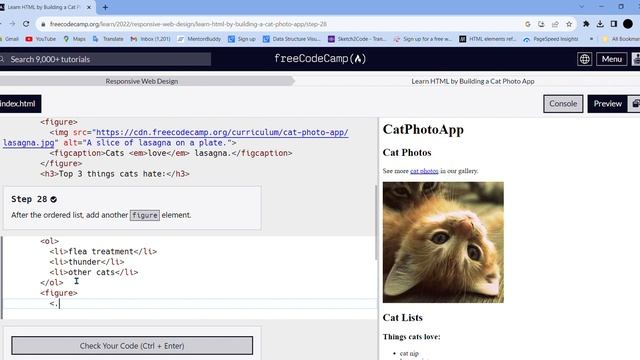This screenshot has width=640, height=360.
Task: Click the CatPhotoApp heading in preview
Action: click(423, 129)
